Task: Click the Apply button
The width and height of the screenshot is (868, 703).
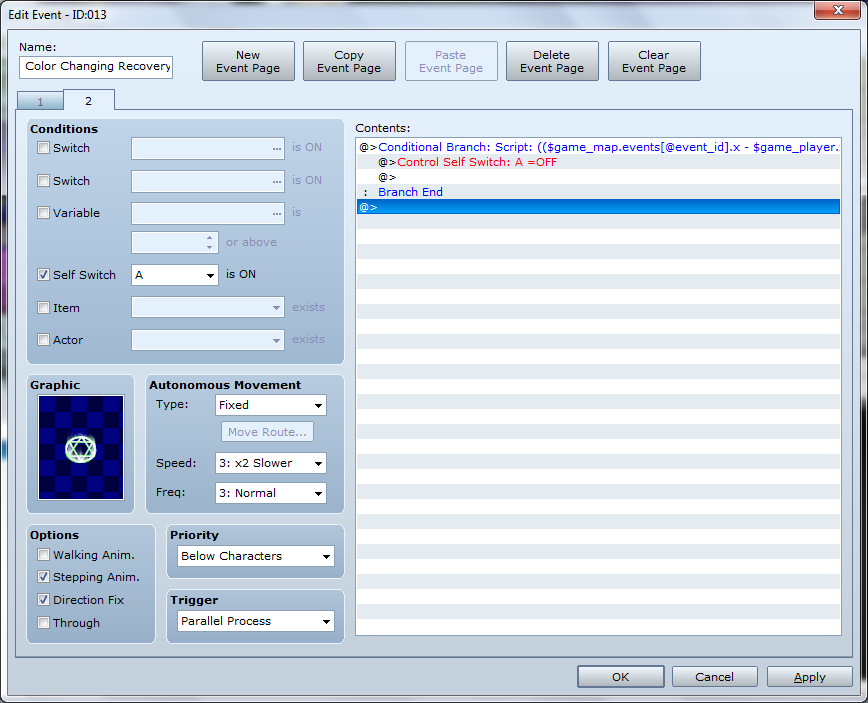Action: point(809,677)
